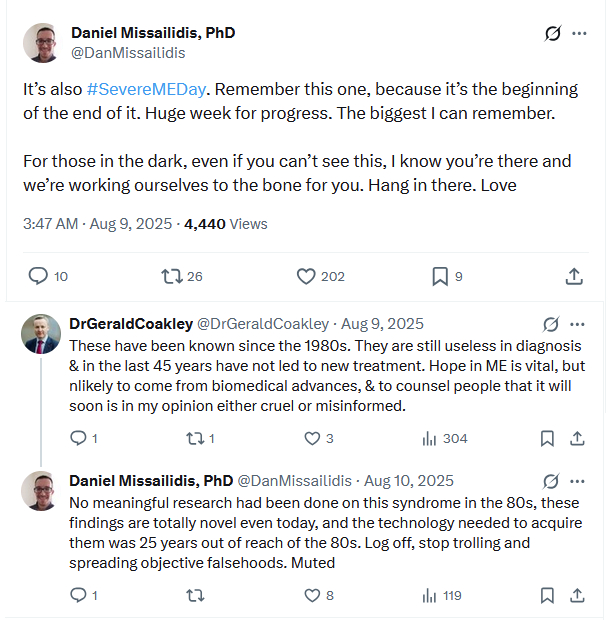The image size is (615, 620).
Task: Like DrGeraldCoakley's reply with 3 likes
Action: click(312, 438)
